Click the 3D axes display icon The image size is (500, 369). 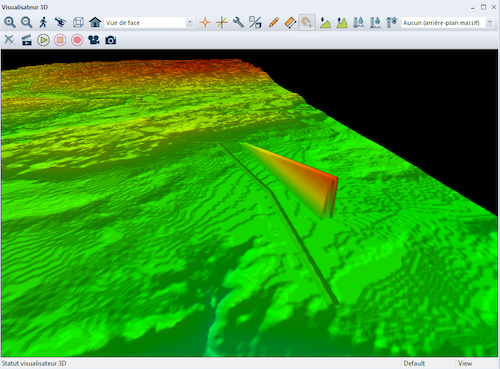222,23
